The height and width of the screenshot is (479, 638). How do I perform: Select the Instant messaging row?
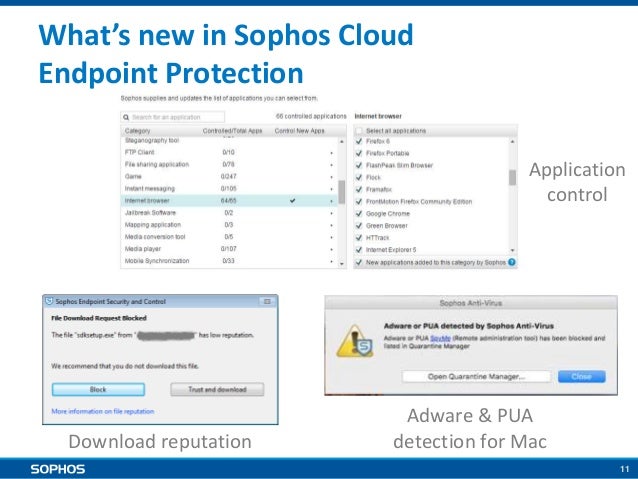(229, 188)
